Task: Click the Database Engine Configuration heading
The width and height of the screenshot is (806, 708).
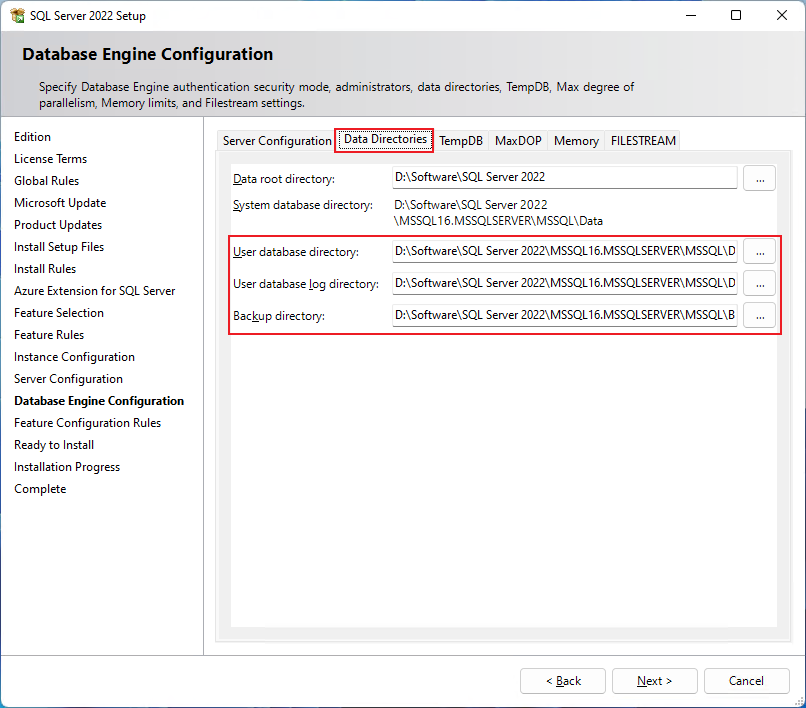Action: [148, 54]
